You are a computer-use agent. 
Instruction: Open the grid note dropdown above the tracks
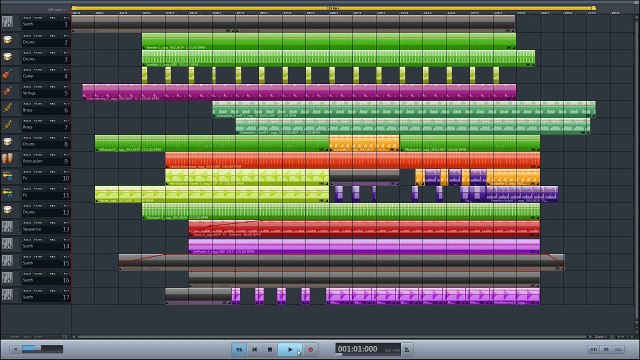[x=56, y=9]
